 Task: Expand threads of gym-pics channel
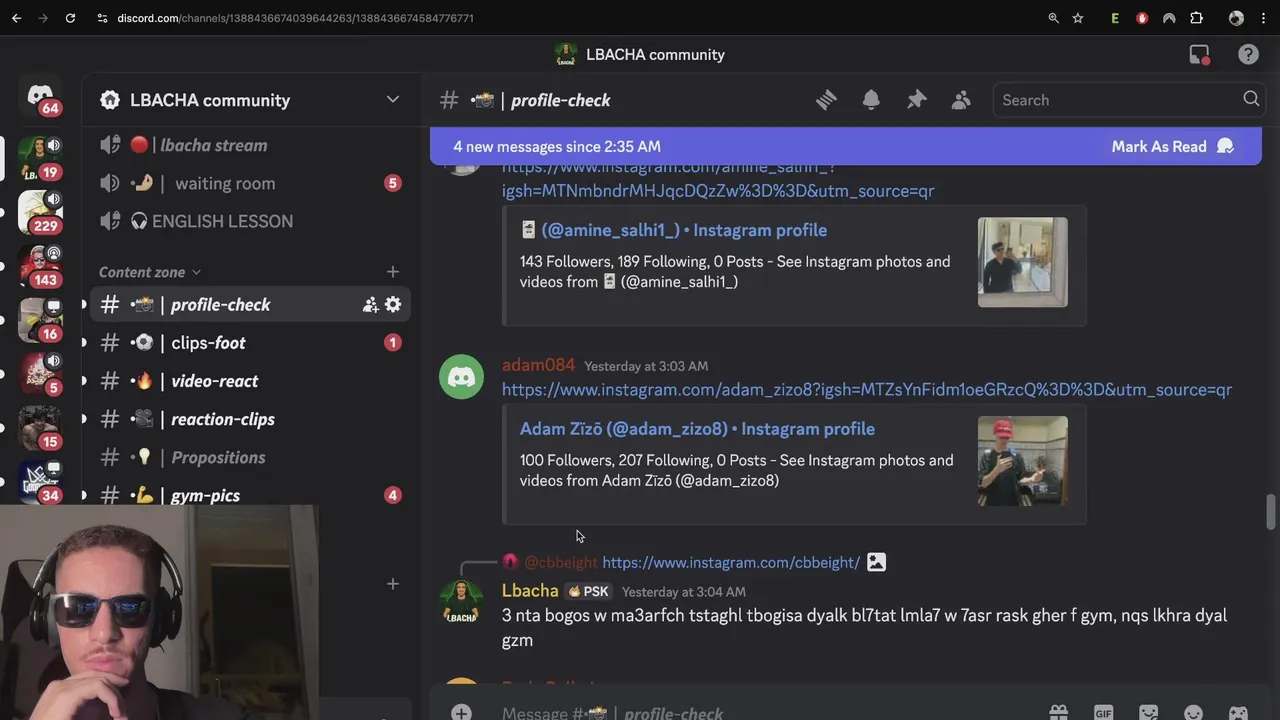click(84, 495)
